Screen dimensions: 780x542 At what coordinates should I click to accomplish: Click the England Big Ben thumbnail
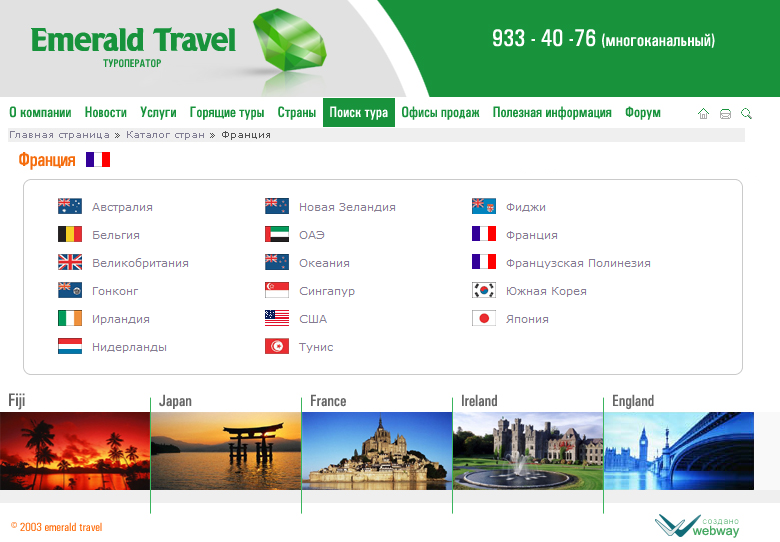tap(679, 451)
